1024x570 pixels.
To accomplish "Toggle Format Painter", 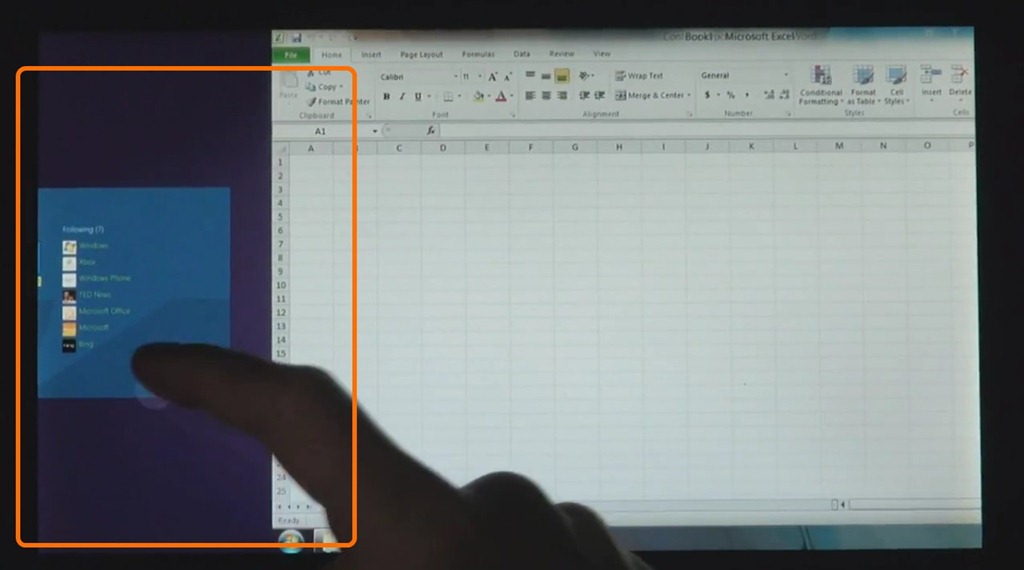I will (x=338, y=102).
